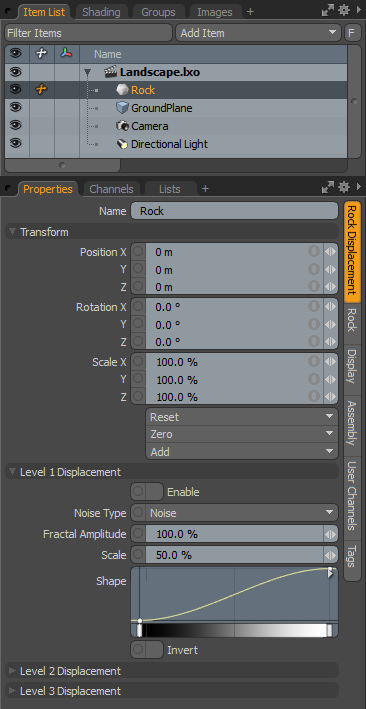Click the F button beside Add Item
The width and height of the screenshot is (366, 709).
(351, 33)
